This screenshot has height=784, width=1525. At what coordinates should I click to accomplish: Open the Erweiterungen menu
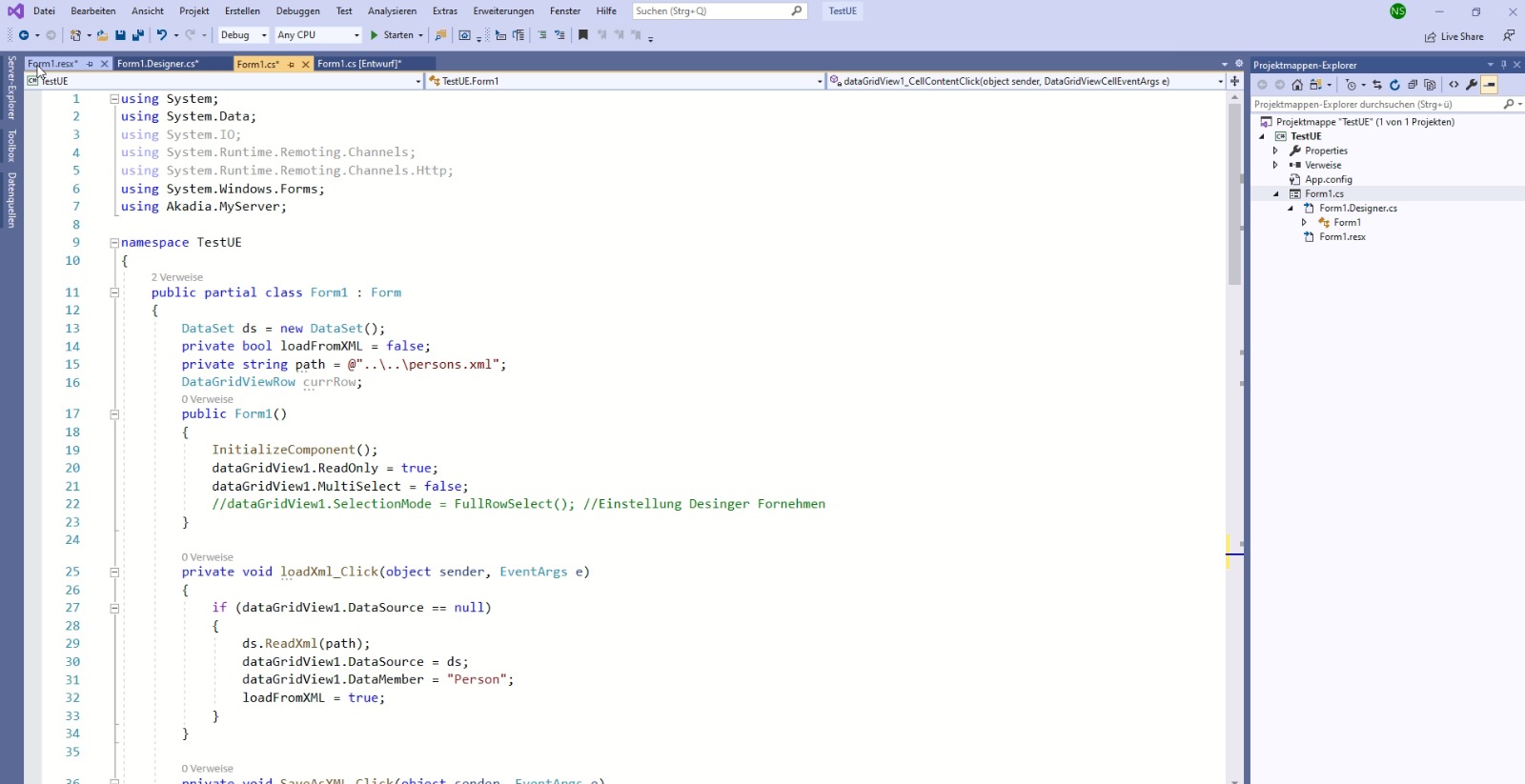click(x=503, y=11)
